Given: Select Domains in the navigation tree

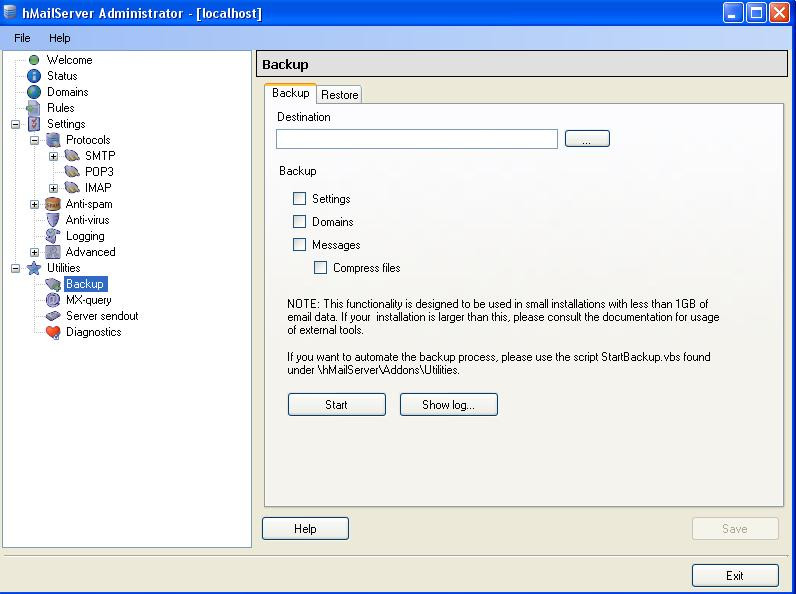Looking at the screenshot, I should click(68, 92).
